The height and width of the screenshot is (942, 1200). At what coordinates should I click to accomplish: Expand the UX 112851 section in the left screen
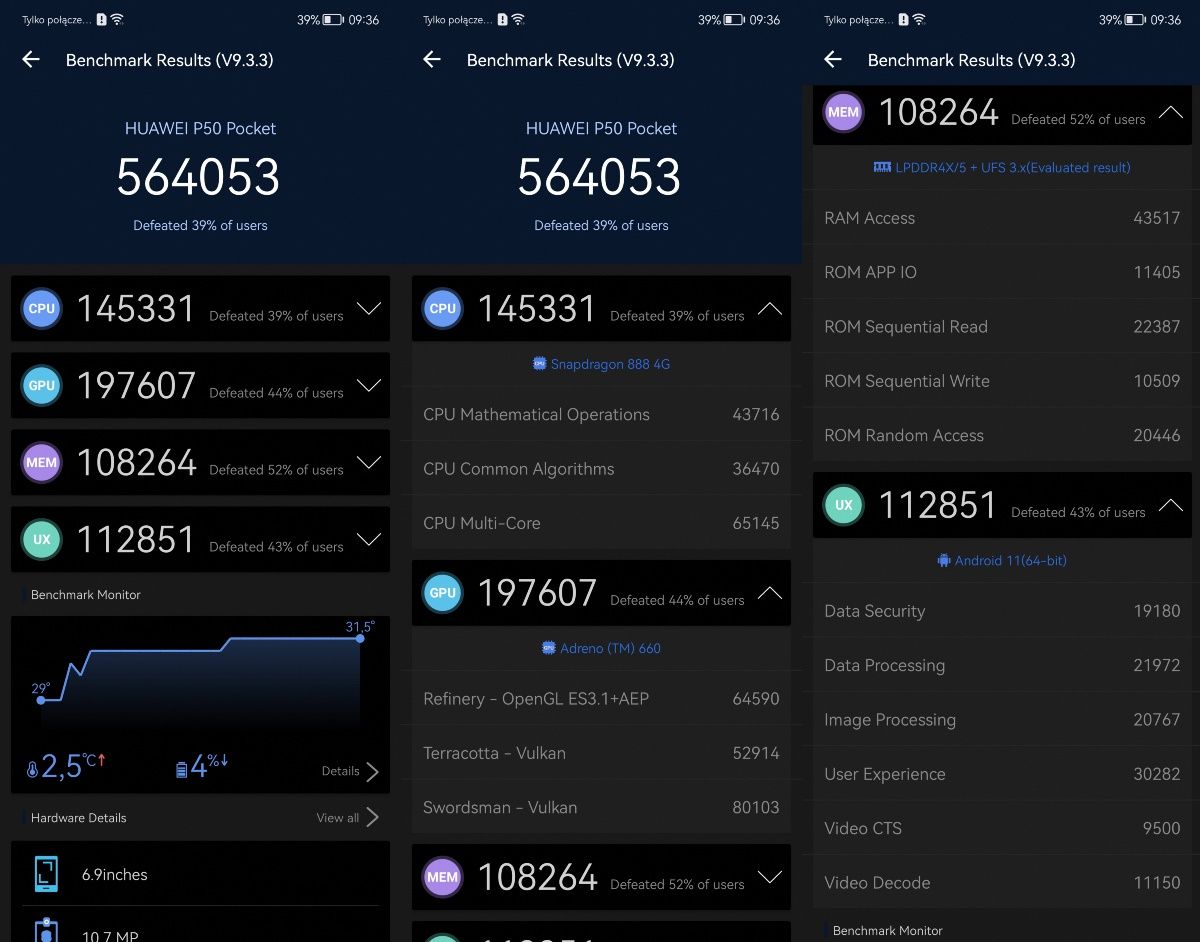click(369, 540)
